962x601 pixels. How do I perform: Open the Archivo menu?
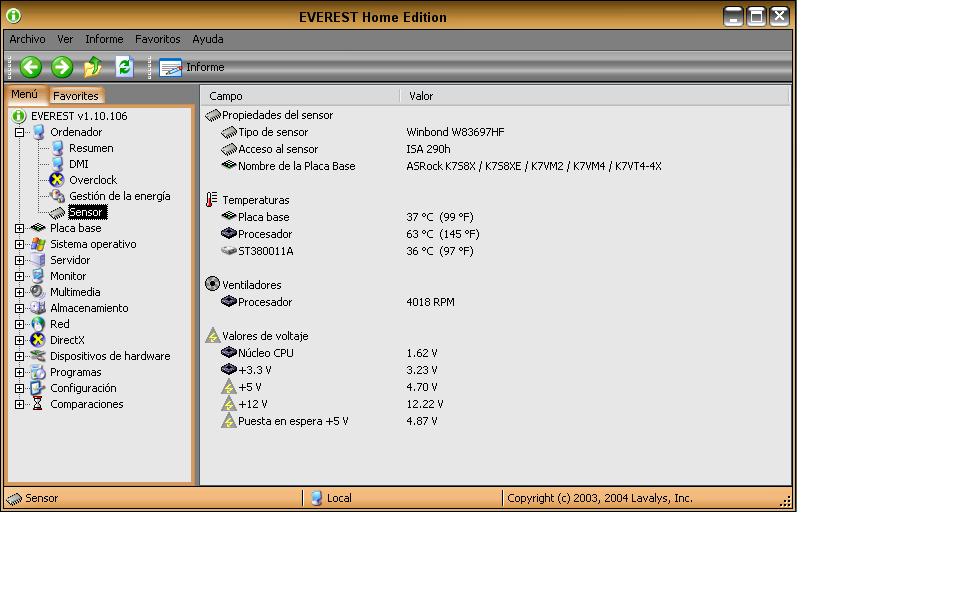click(x=27, y=39)
